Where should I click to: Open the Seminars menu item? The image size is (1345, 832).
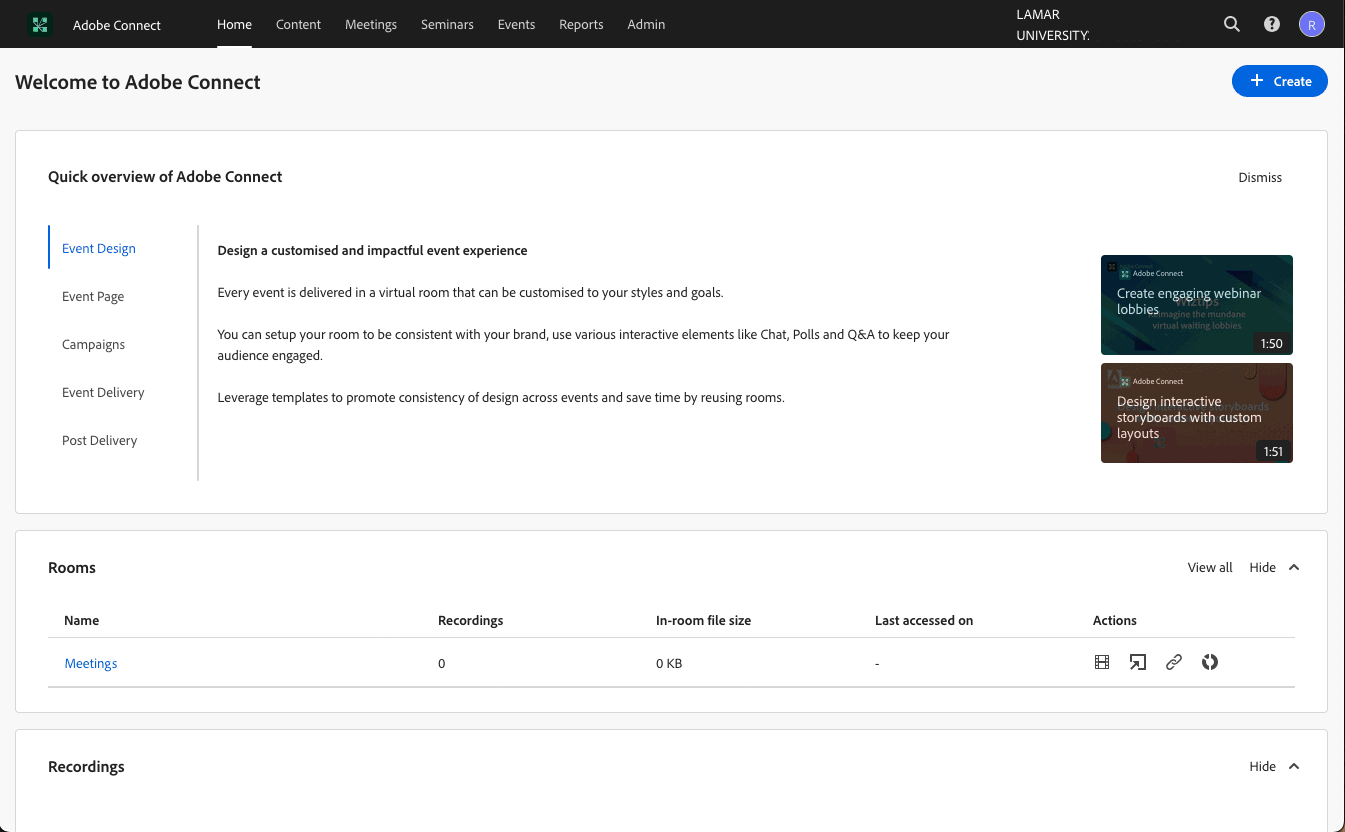coord(447,25)
